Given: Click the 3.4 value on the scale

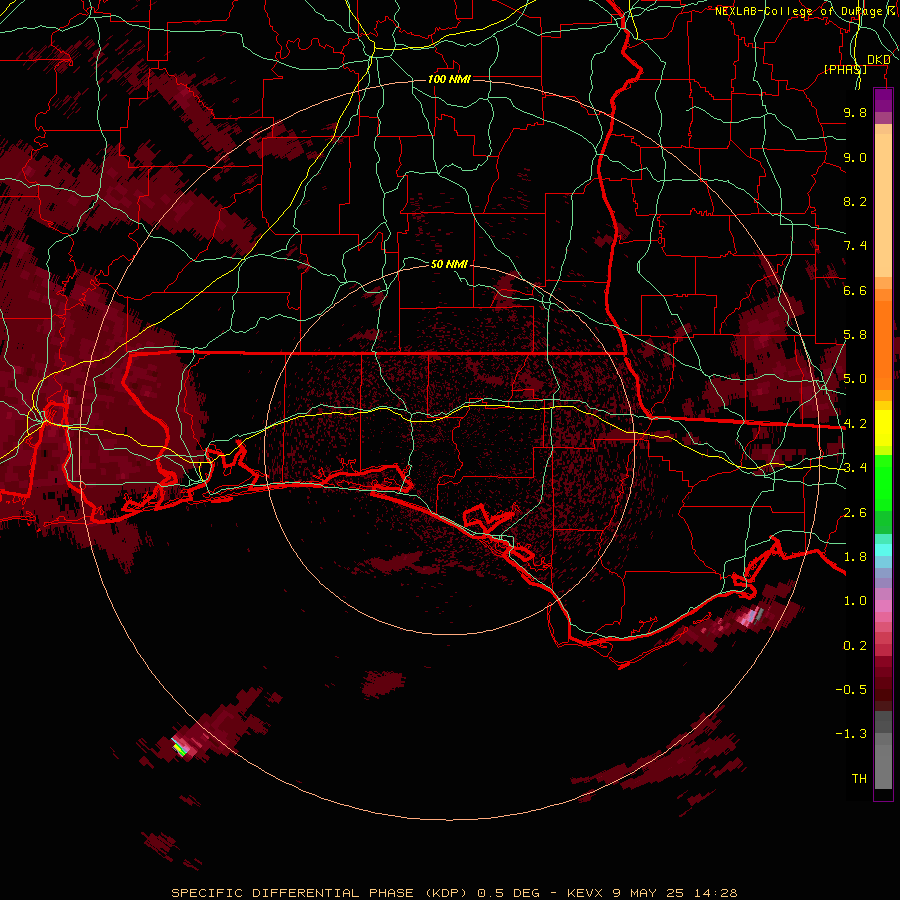Looking at the screenshot, I should pyautogui.click(x=855, y=468).
